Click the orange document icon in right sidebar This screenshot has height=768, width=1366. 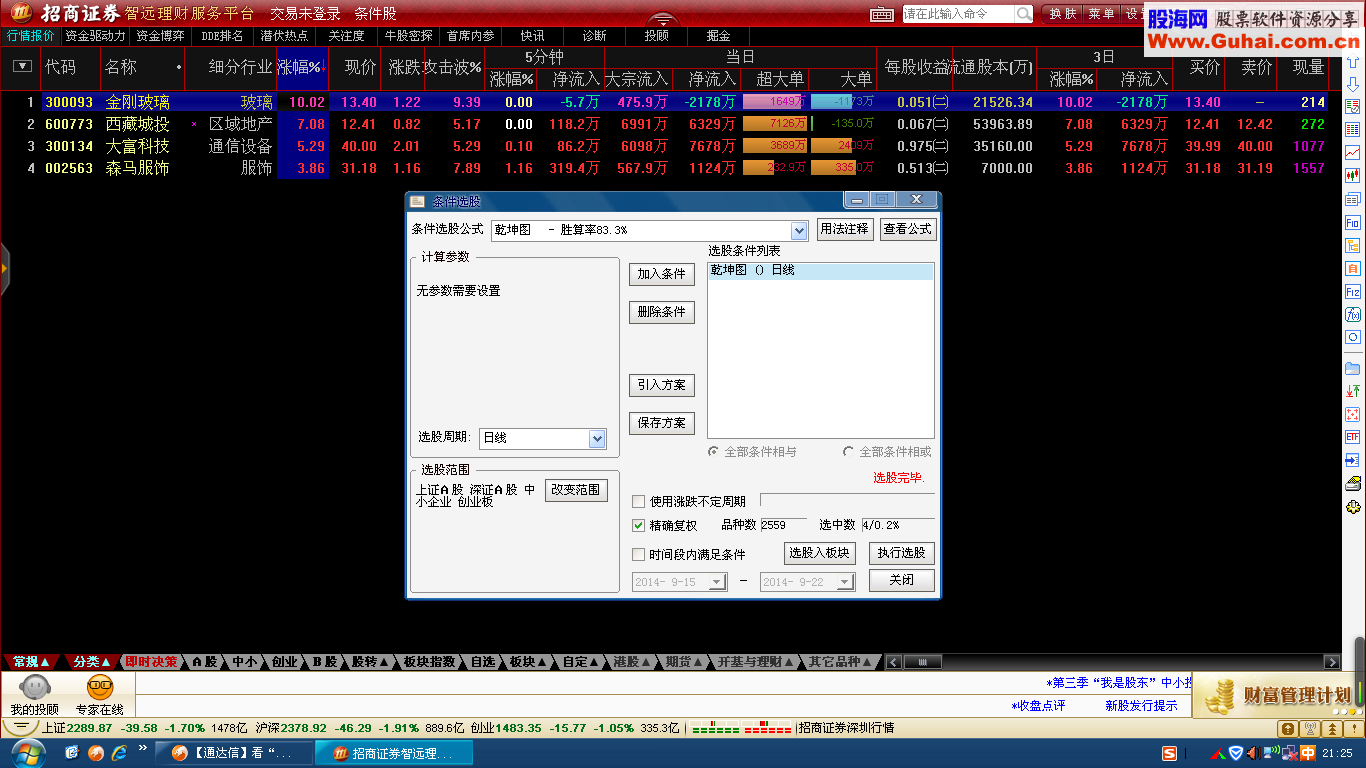[1353, 269]
